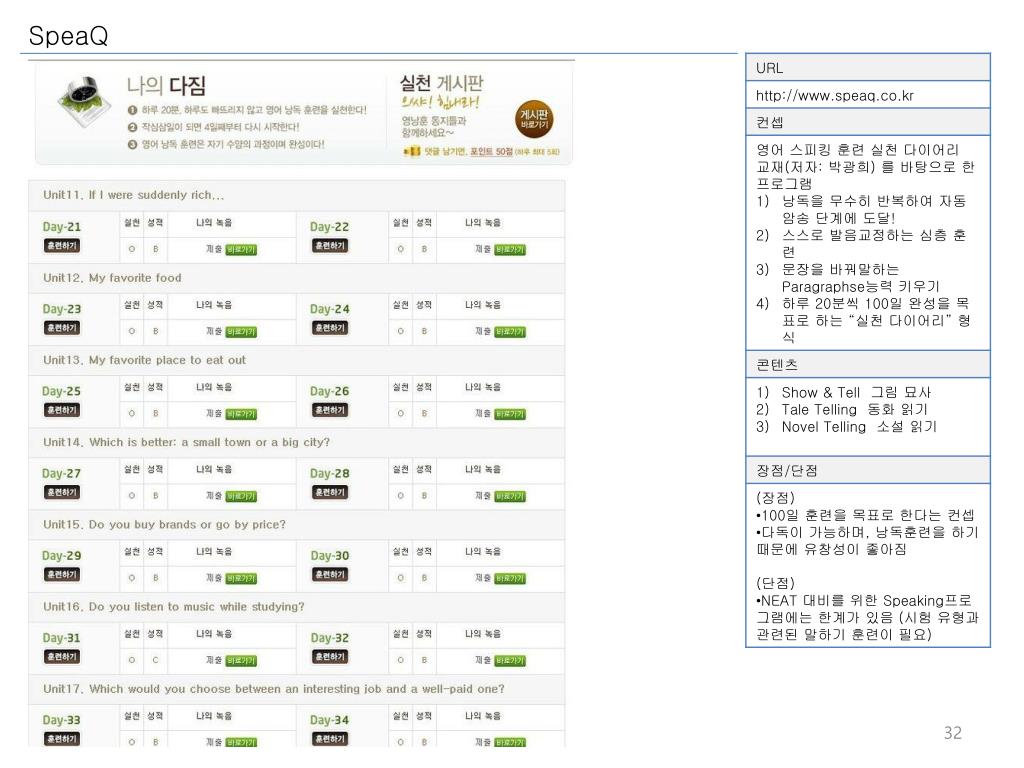Click the 실천 게시판 heading
Screen dimensions: 1024x768
point(441,83)
